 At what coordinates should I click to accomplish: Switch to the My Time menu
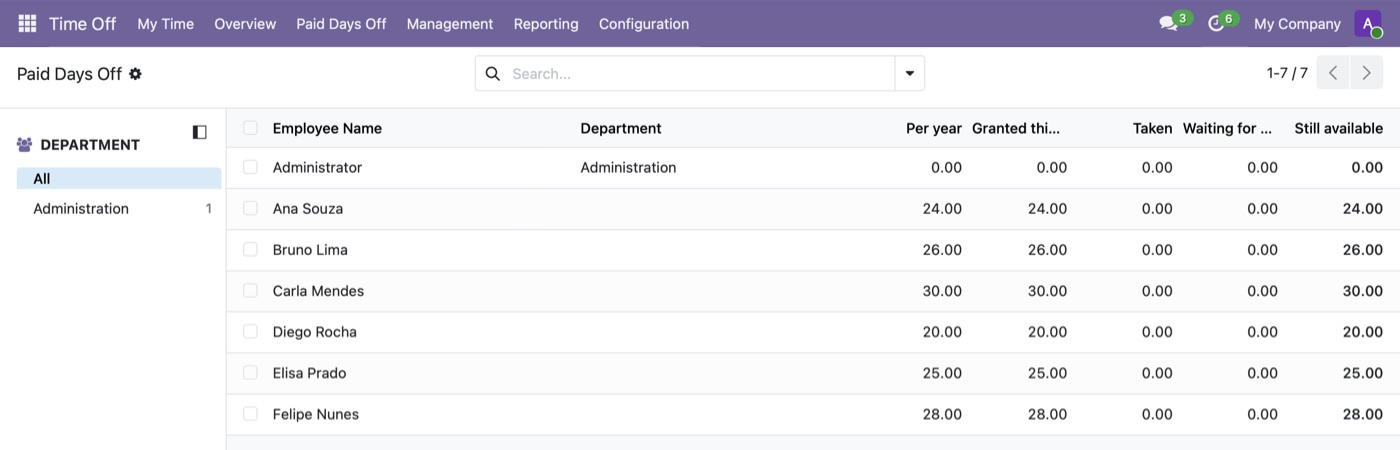click(166, 23)
